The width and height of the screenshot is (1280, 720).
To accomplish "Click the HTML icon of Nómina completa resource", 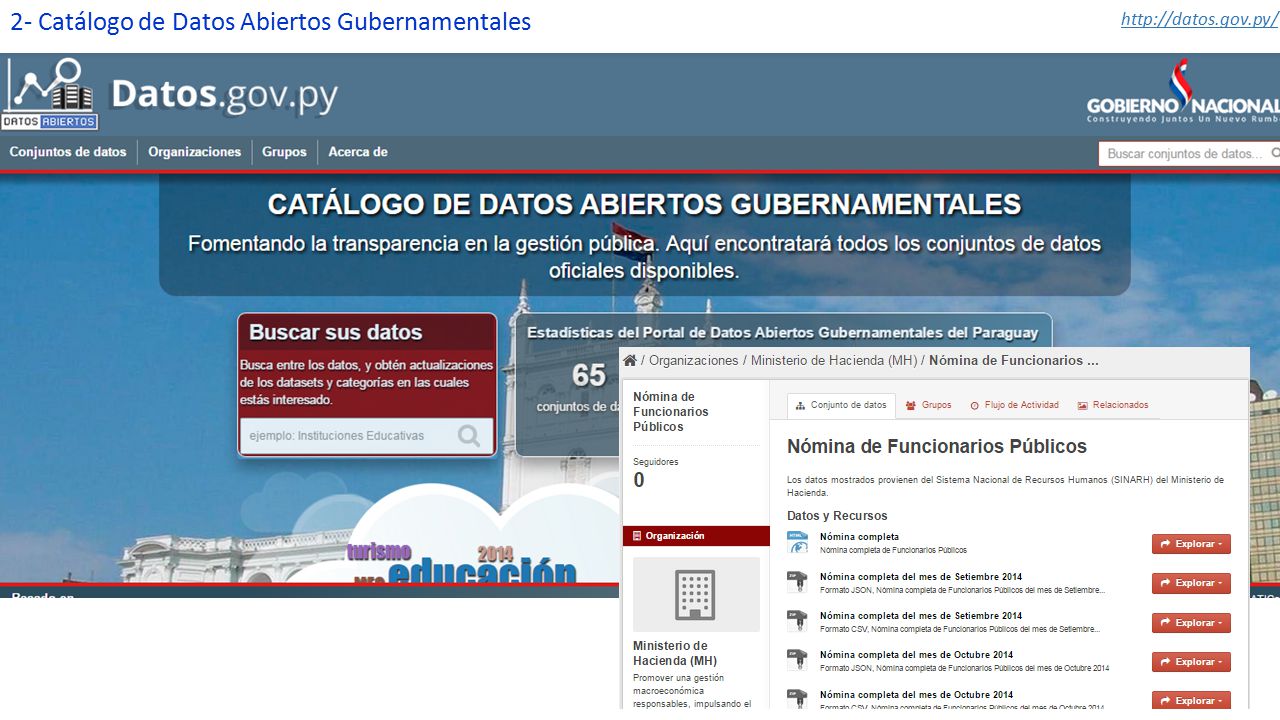I will [x=797, y=542].
